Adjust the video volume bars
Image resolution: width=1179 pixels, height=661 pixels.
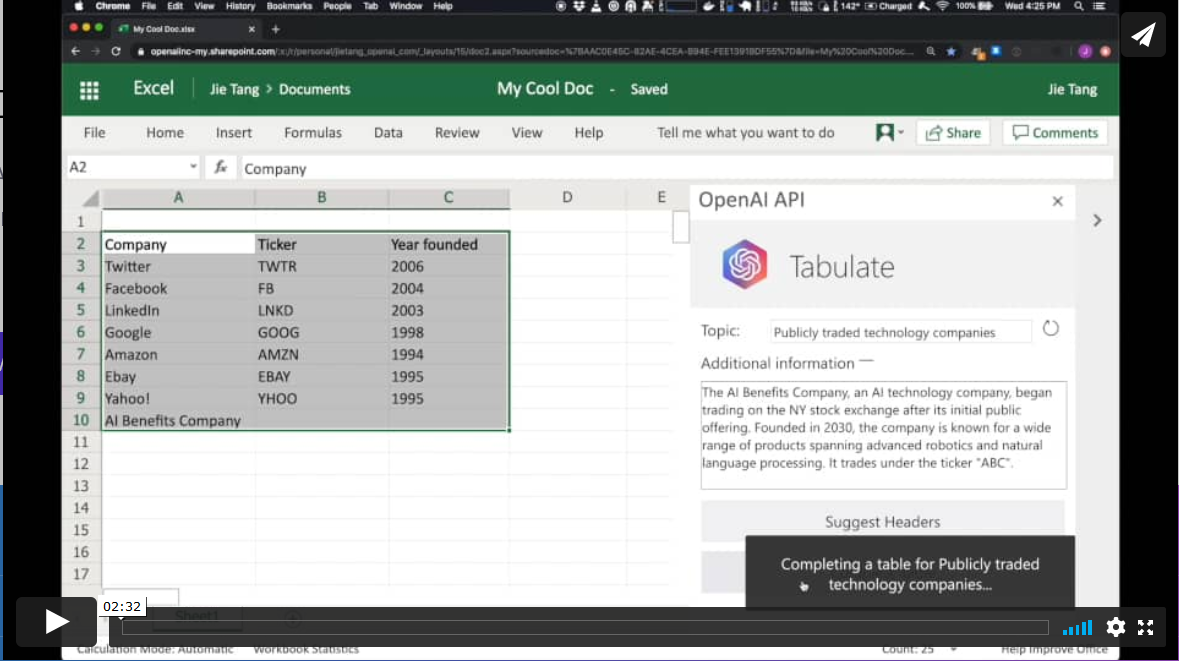1077,628
